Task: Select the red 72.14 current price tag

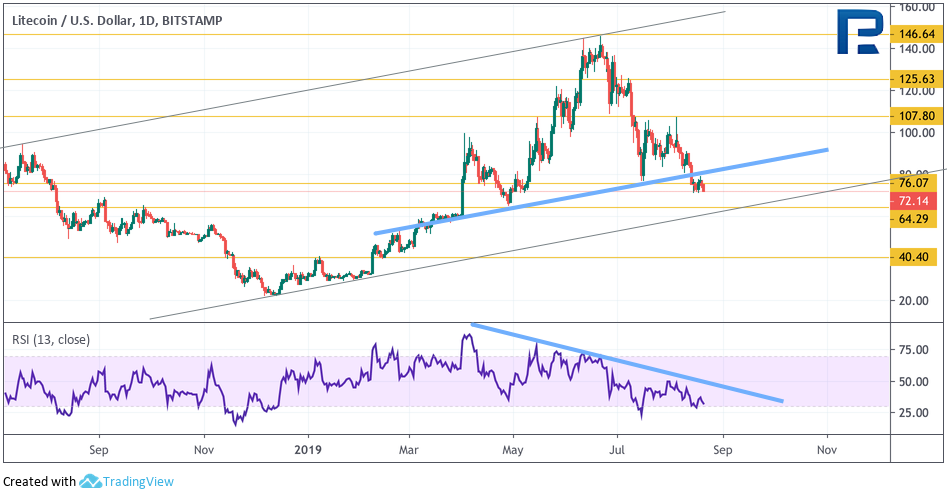Action: tap(914, 201)
